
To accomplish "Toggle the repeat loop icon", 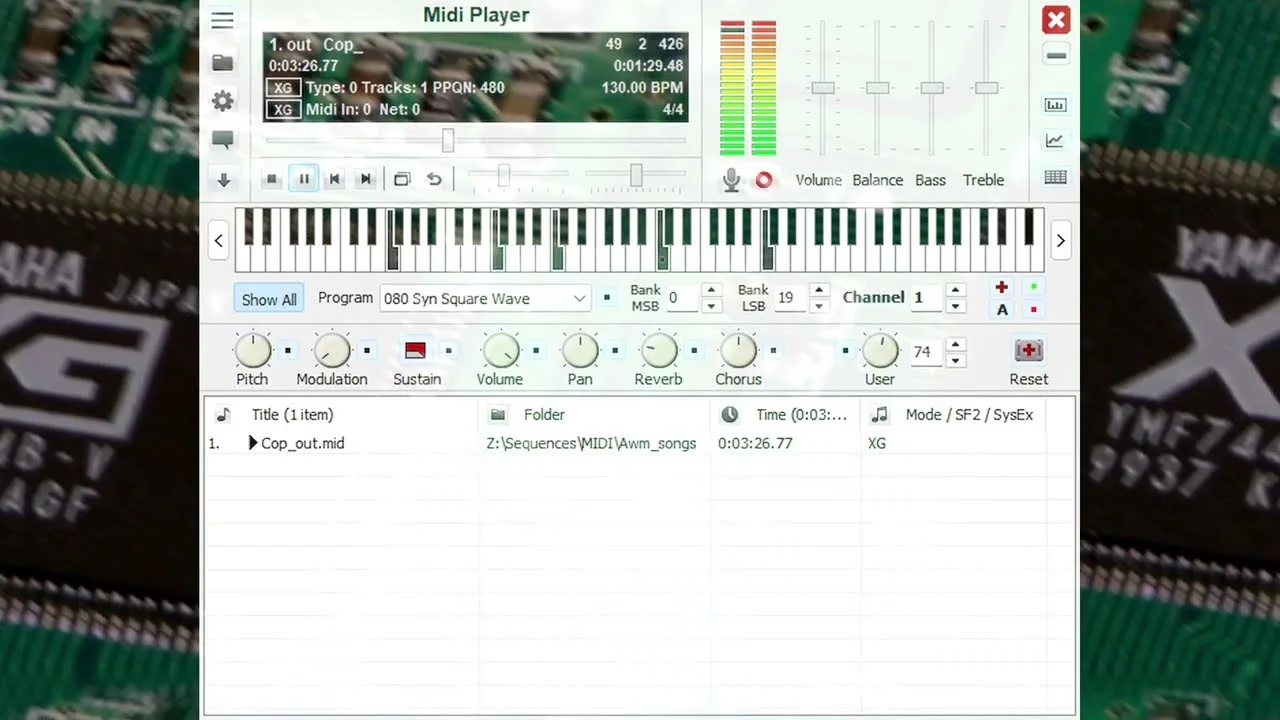I will pos(434,179).
